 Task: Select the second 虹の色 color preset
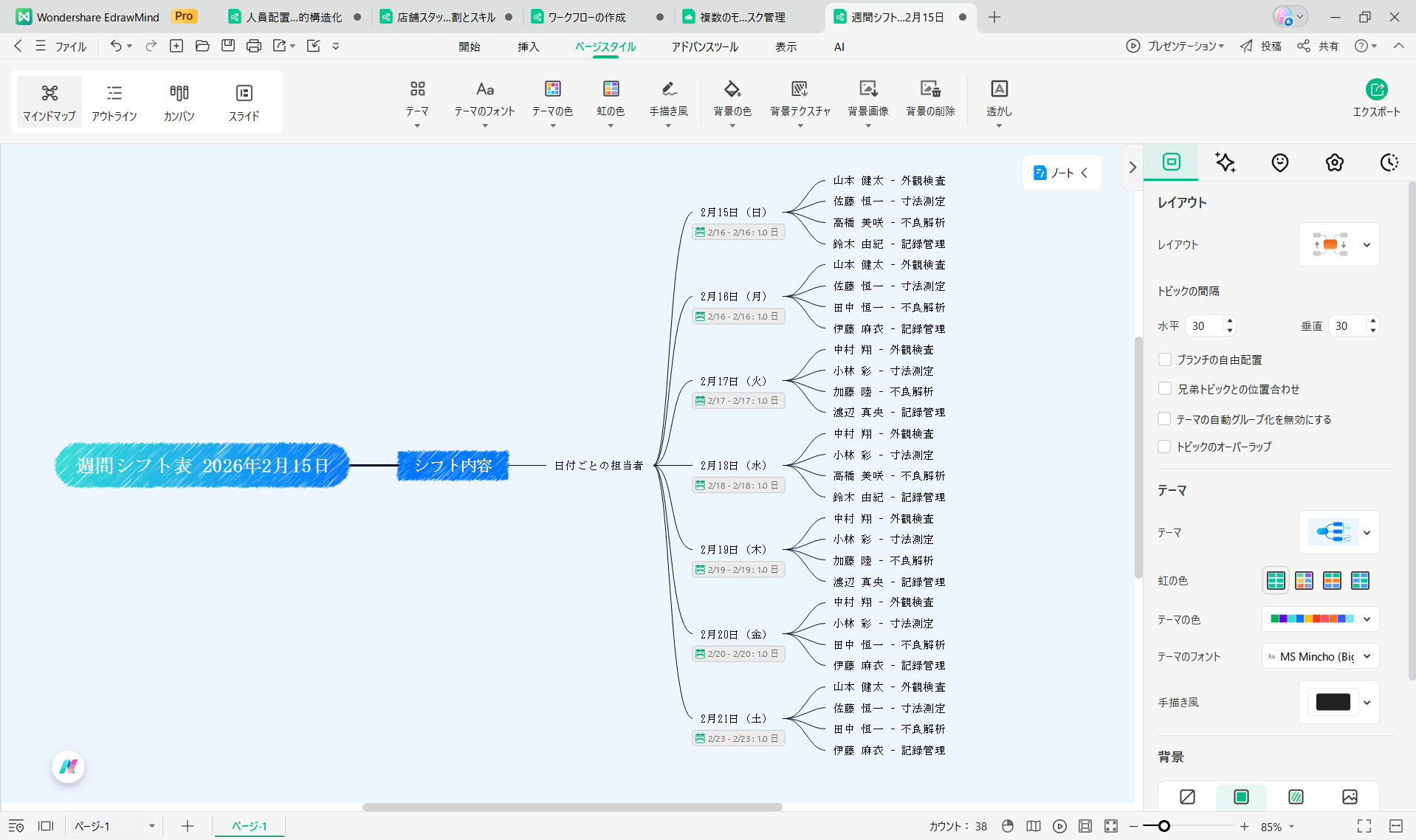[1304, 581]
